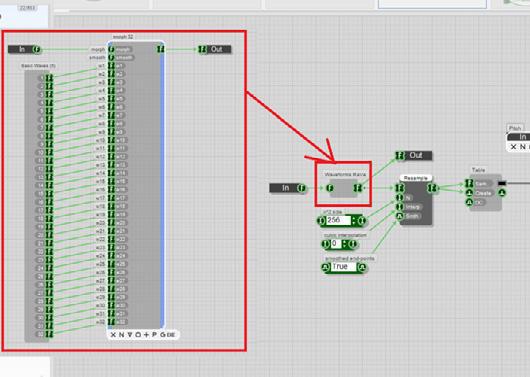Select the Table module body
530x377 pixels.
click(485, 193)
